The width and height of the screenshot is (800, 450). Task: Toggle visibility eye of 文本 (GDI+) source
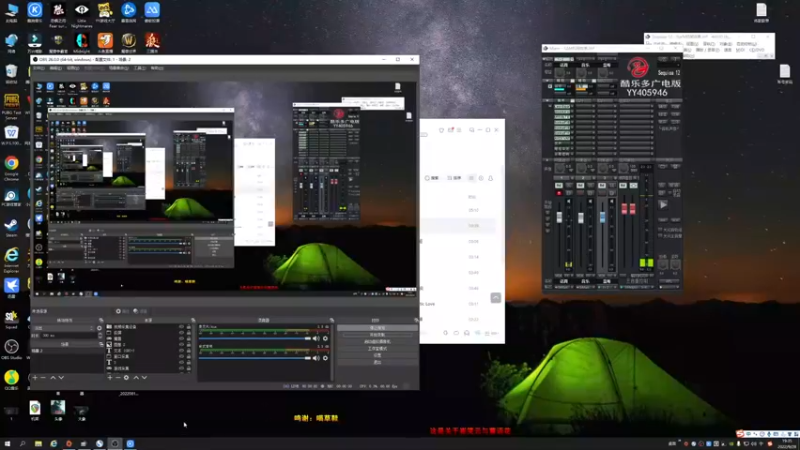[x=181, y=351]
